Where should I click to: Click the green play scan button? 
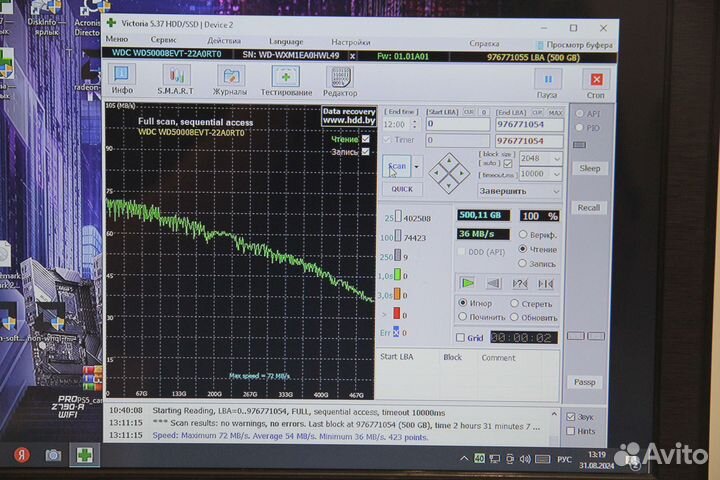click(x=467, y=283)
